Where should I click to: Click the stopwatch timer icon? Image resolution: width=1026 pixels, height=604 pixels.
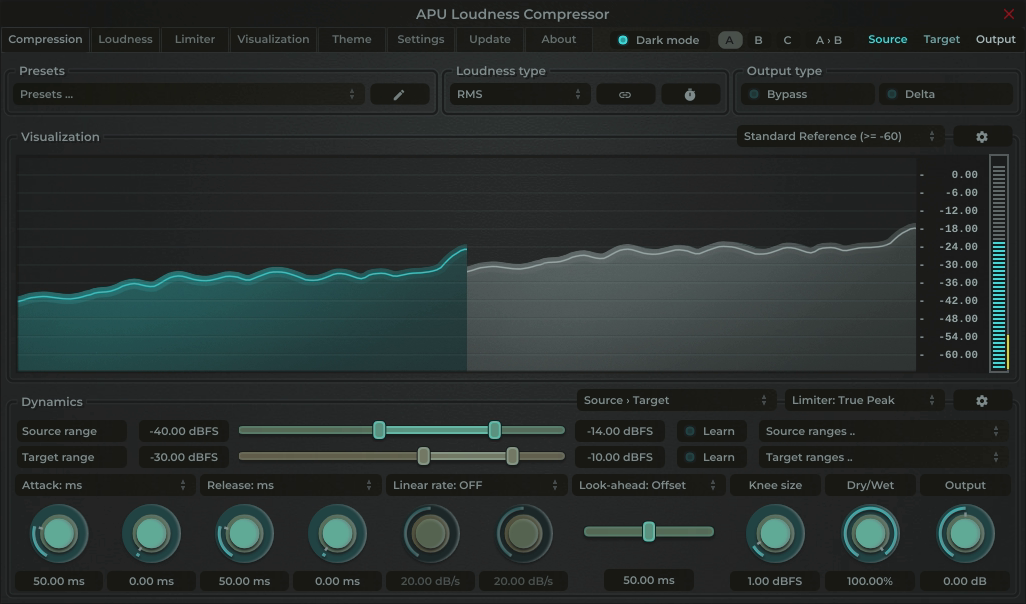pos(690,94)
